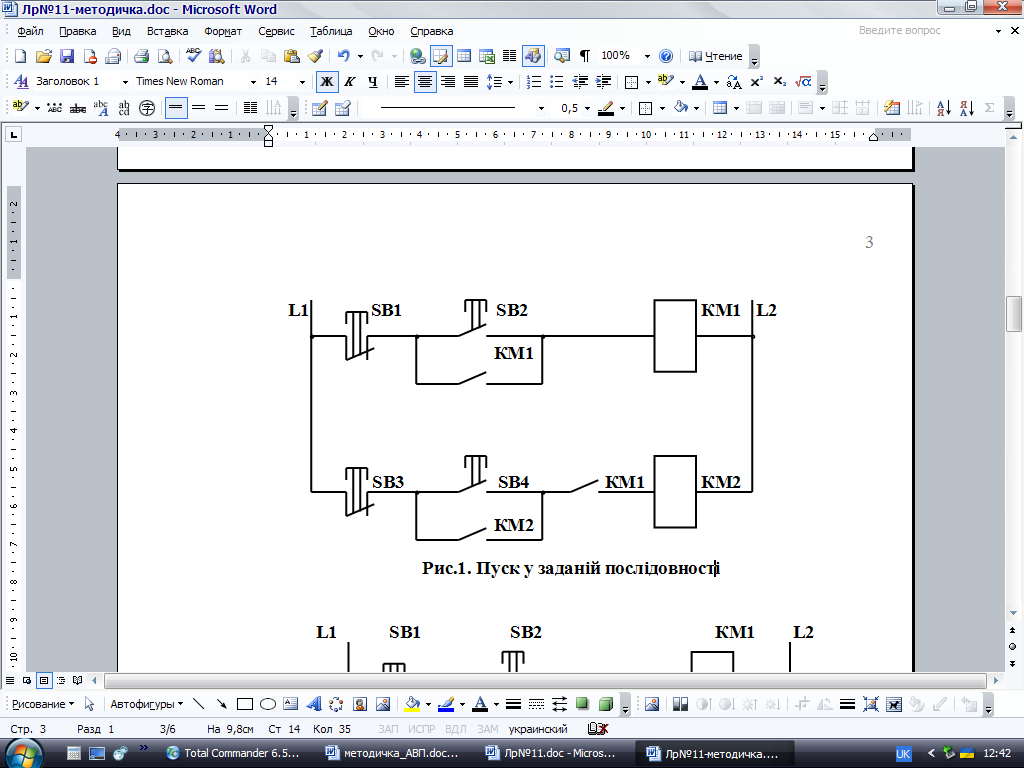Click the UK language indicator in tray
Screen dimensions: 1024x768
tap(903, 754)
